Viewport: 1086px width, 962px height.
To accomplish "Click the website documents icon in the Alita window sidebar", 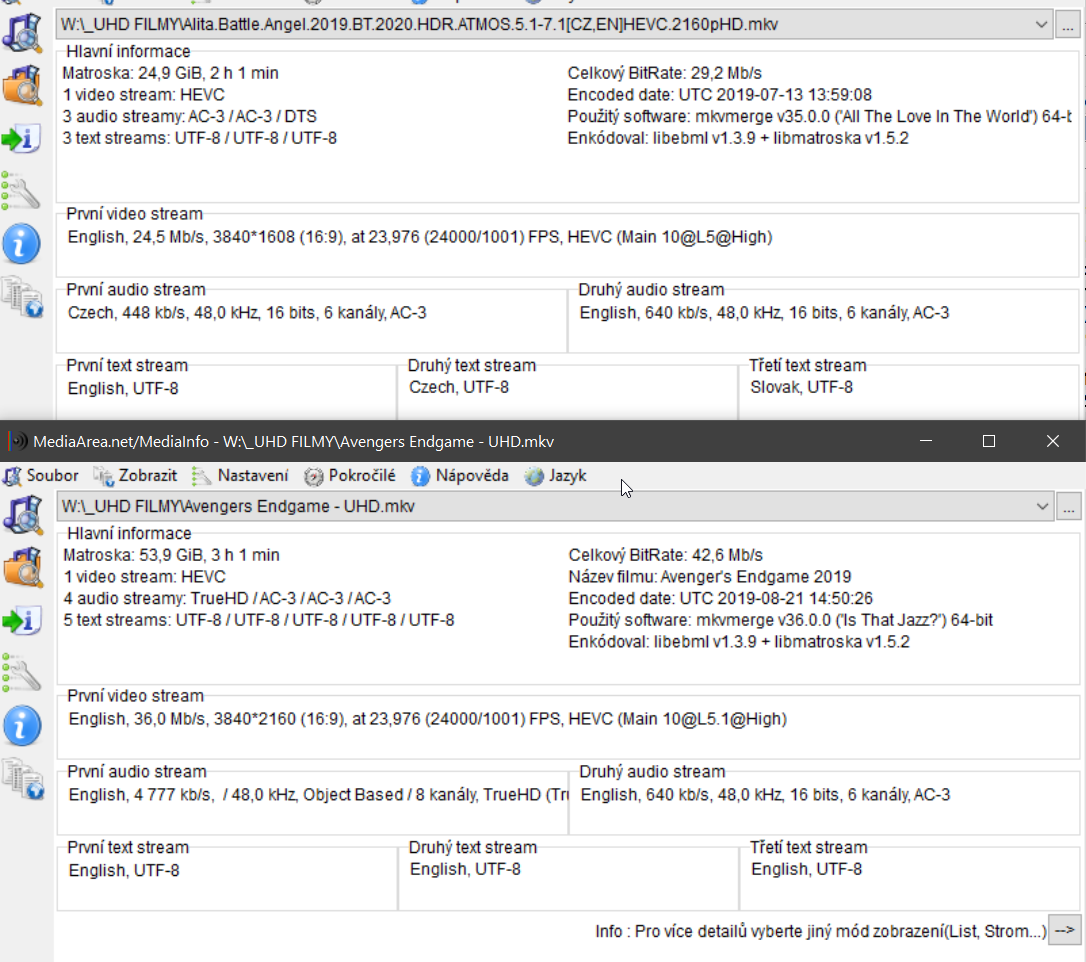I will pyautogui.click(x=22, y=297).
